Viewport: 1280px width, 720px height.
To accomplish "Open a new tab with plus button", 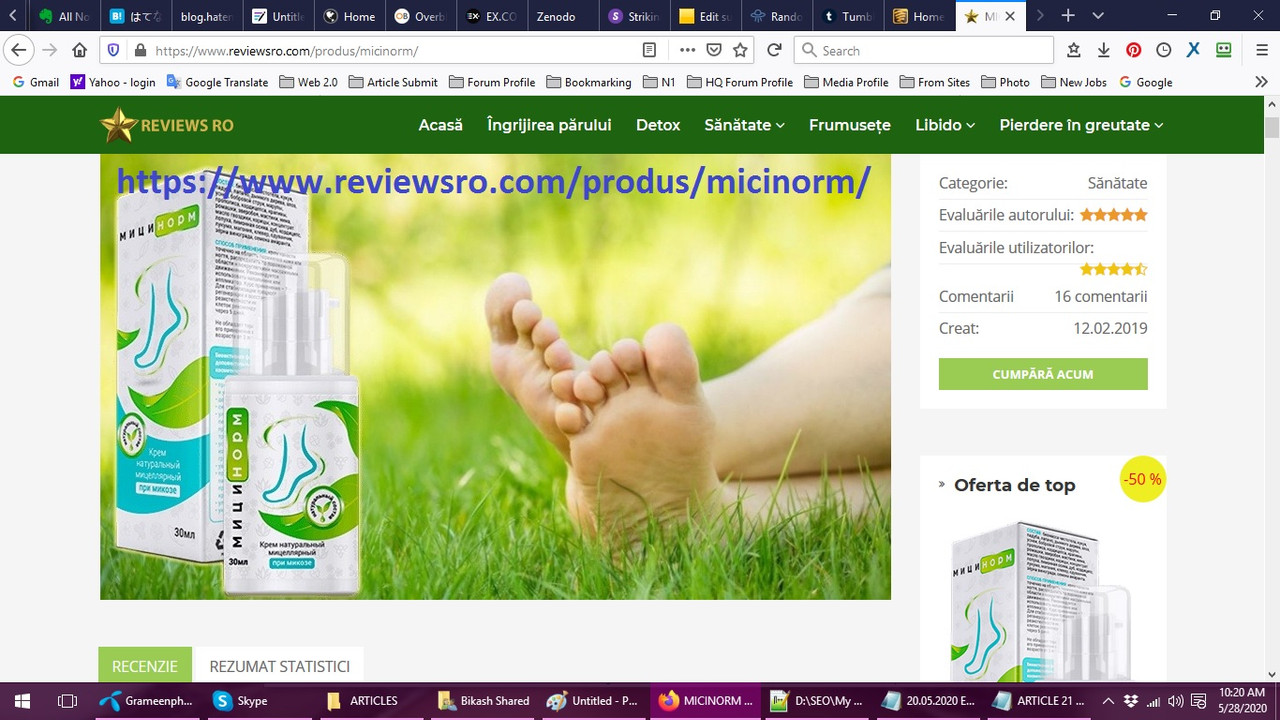I will click(x=1068, y=16).
